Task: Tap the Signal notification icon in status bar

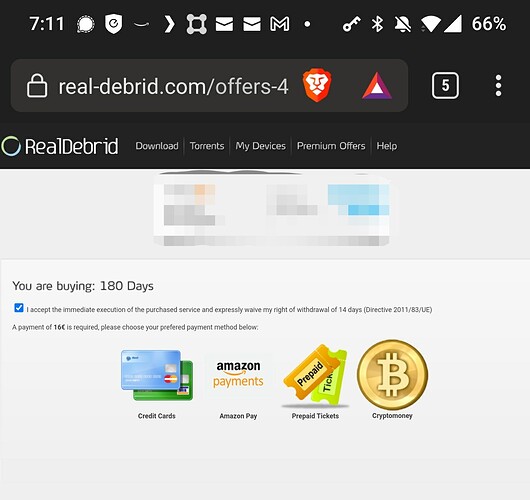Action: point(86,24)
